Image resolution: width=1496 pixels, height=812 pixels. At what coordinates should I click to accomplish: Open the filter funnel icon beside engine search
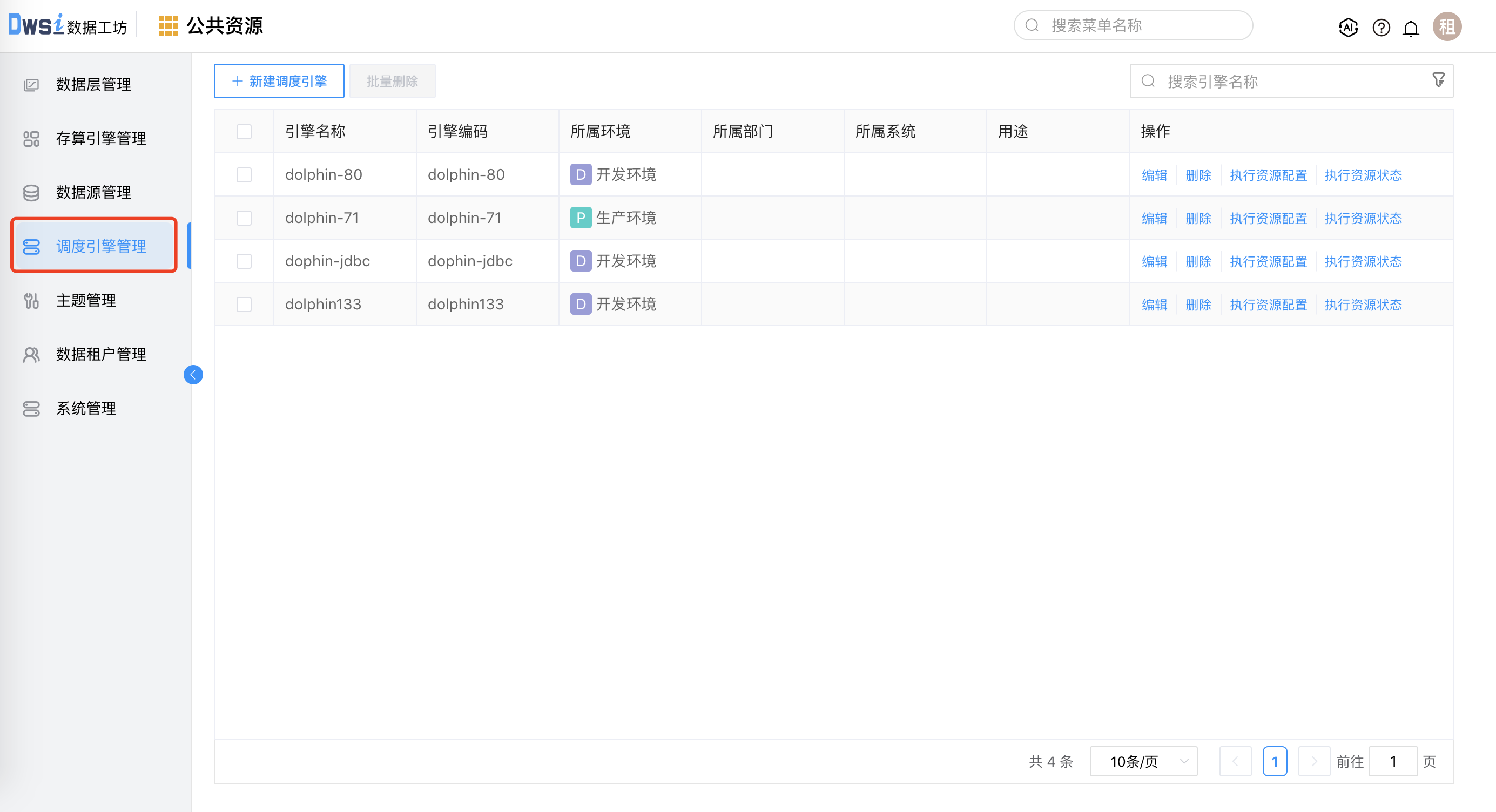click(1439, 79)
